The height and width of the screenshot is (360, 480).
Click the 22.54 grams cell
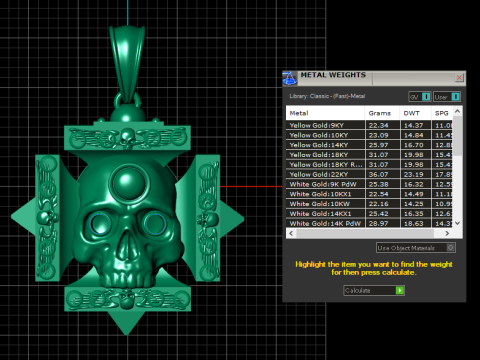(382, 194)
